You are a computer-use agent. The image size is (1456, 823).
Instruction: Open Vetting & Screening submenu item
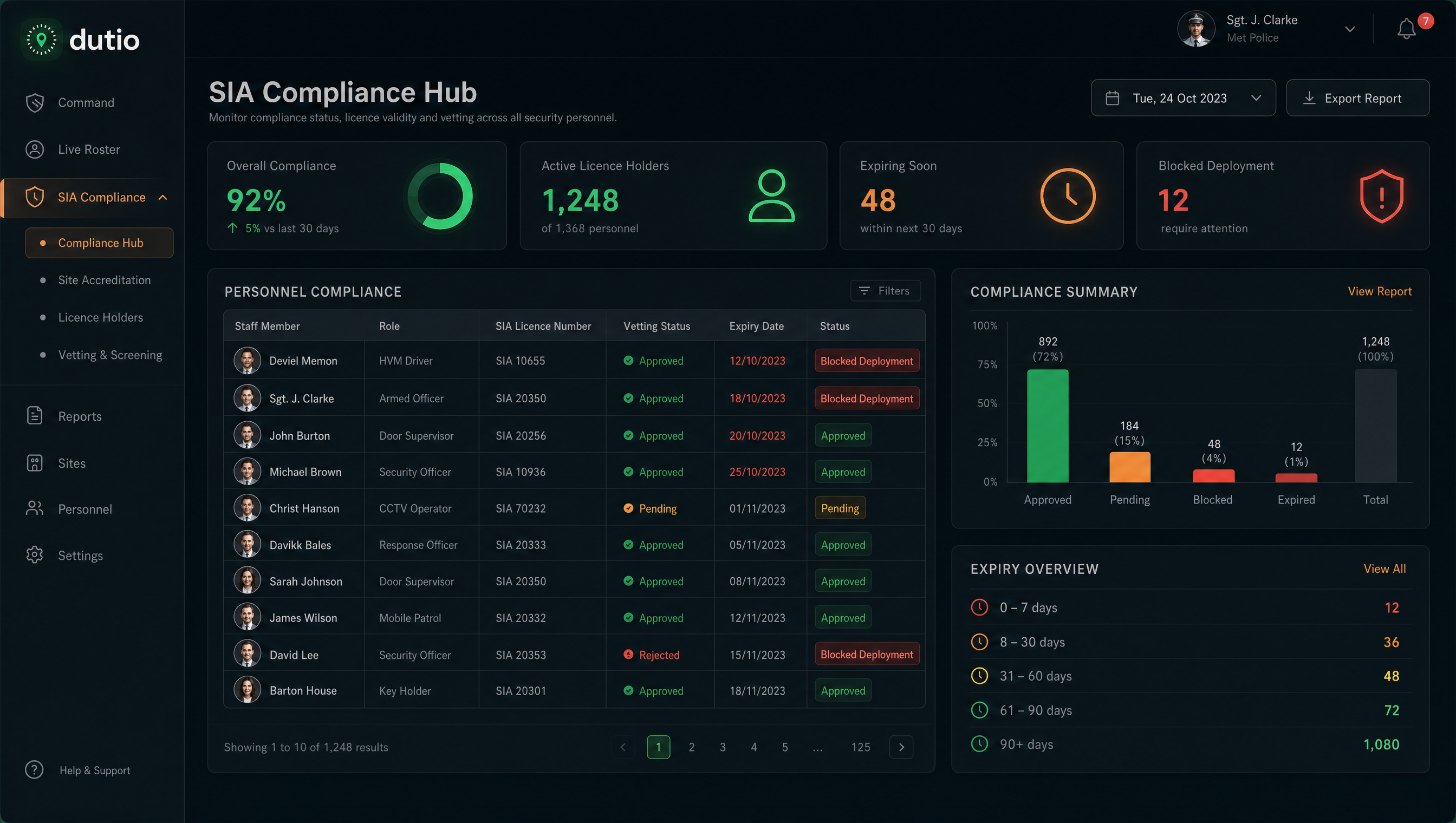coord(110,355)
